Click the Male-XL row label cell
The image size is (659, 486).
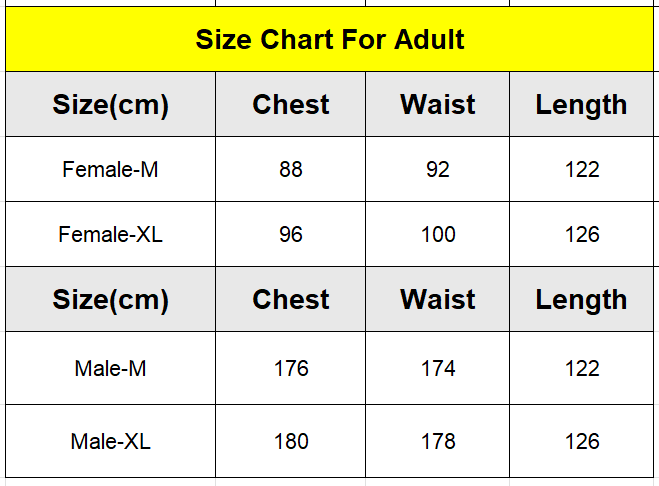click(111, 441)
